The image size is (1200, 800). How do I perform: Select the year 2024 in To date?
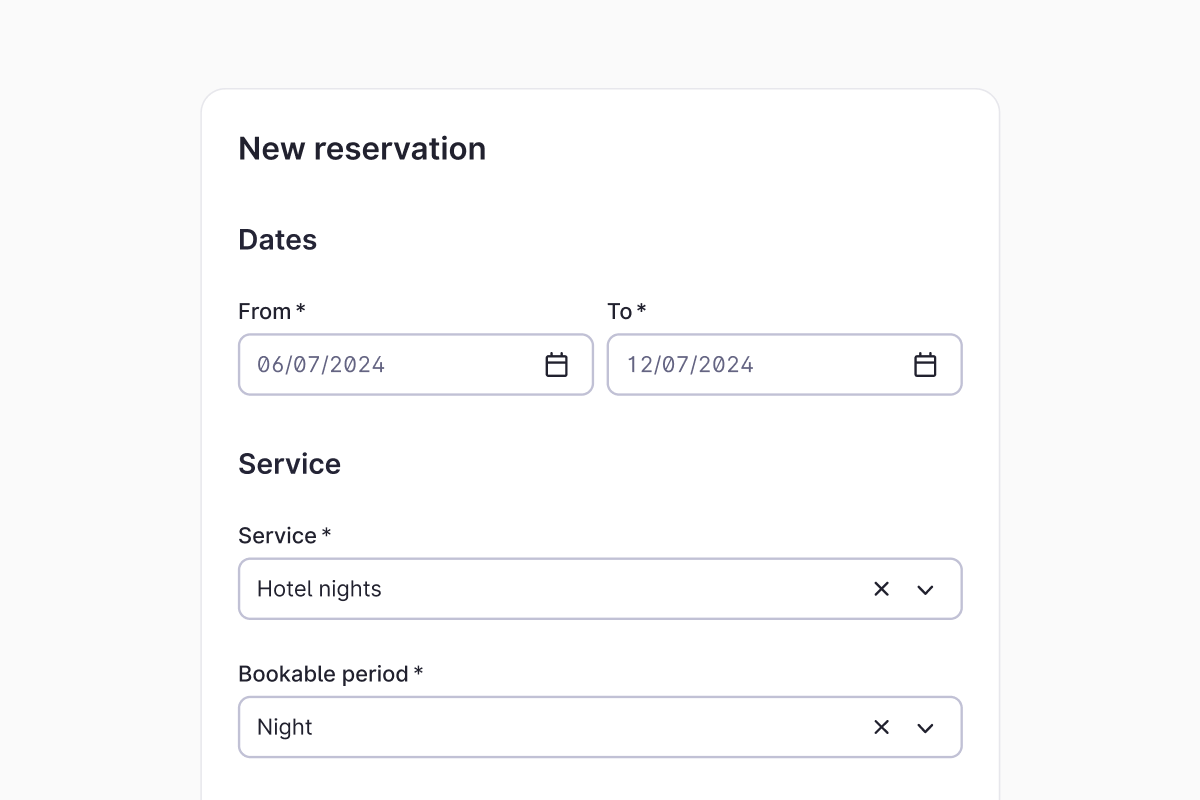pos(727,365)
